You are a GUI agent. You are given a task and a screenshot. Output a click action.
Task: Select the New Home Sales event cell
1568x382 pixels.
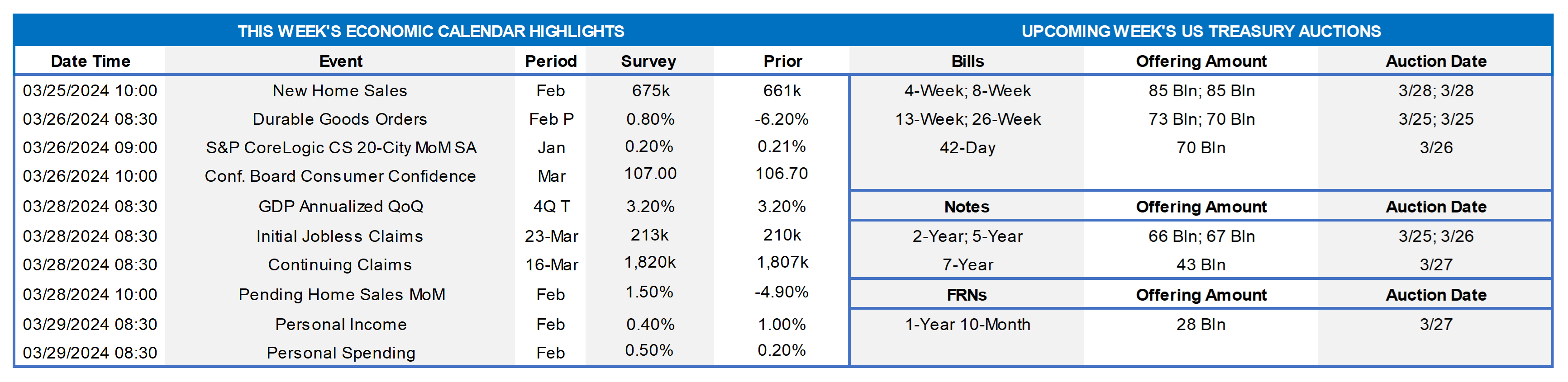coord(340,90)
